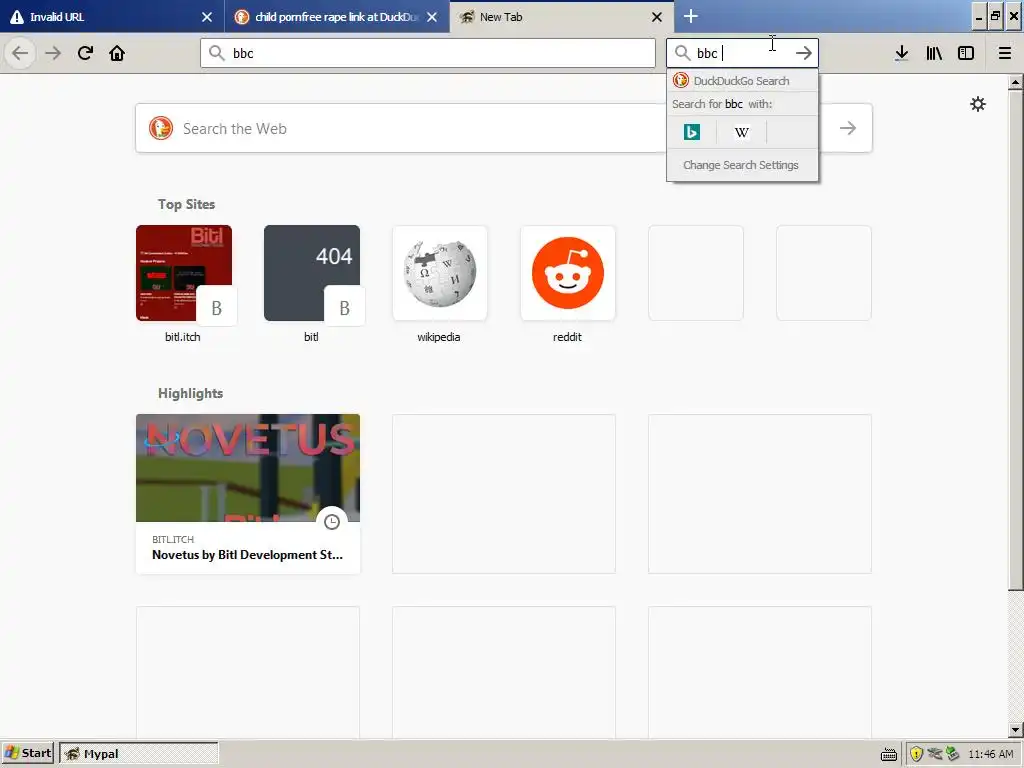
Task: Open the hamburger application menu
Action: [x=1005, y=53]
